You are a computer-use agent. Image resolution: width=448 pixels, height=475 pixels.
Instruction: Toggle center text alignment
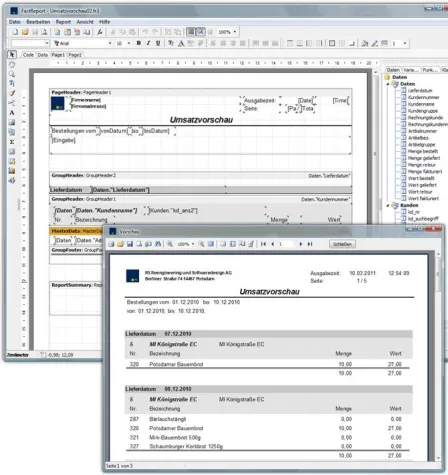(x=223, y=43)
